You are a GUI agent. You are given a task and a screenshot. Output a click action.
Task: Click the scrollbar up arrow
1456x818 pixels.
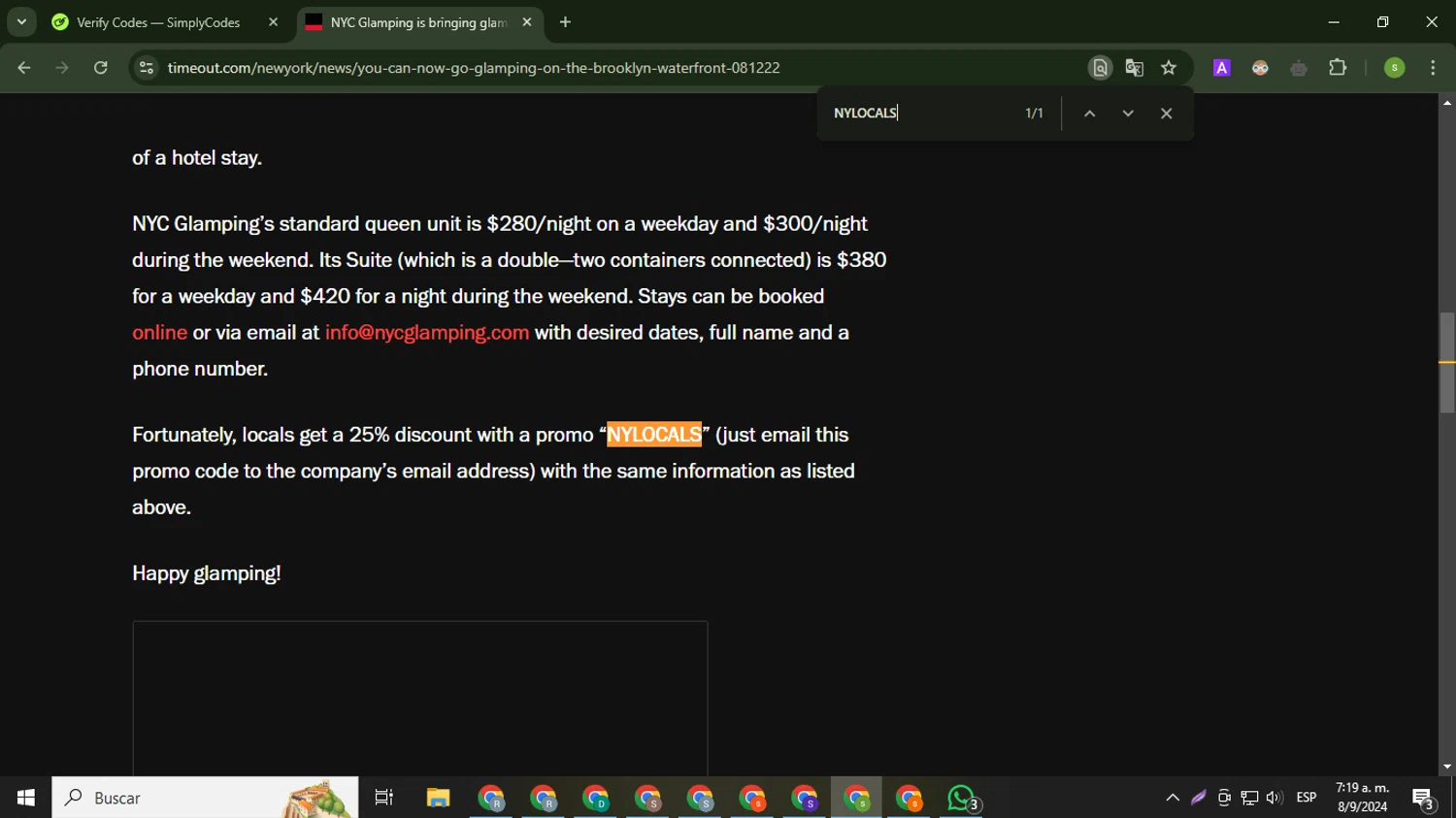tap(1447, 102)
